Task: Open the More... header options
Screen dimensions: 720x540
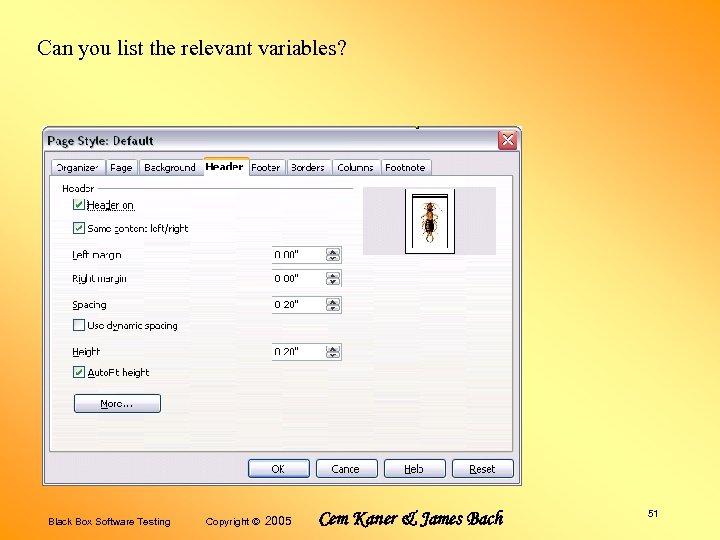Action: point(117,404)
